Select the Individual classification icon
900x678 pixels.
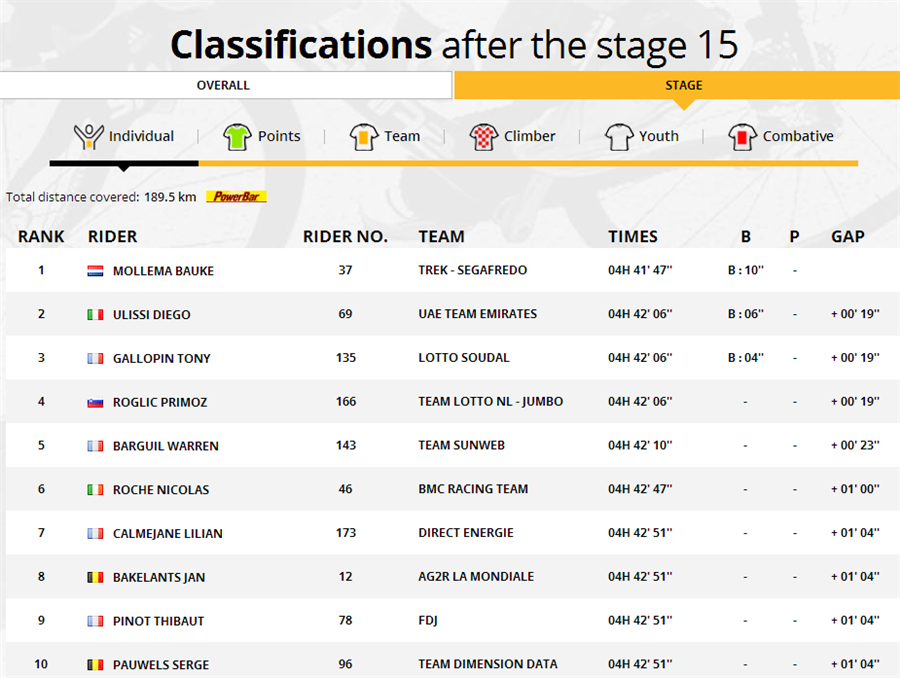pyautogui.click(x=88, y=137)
